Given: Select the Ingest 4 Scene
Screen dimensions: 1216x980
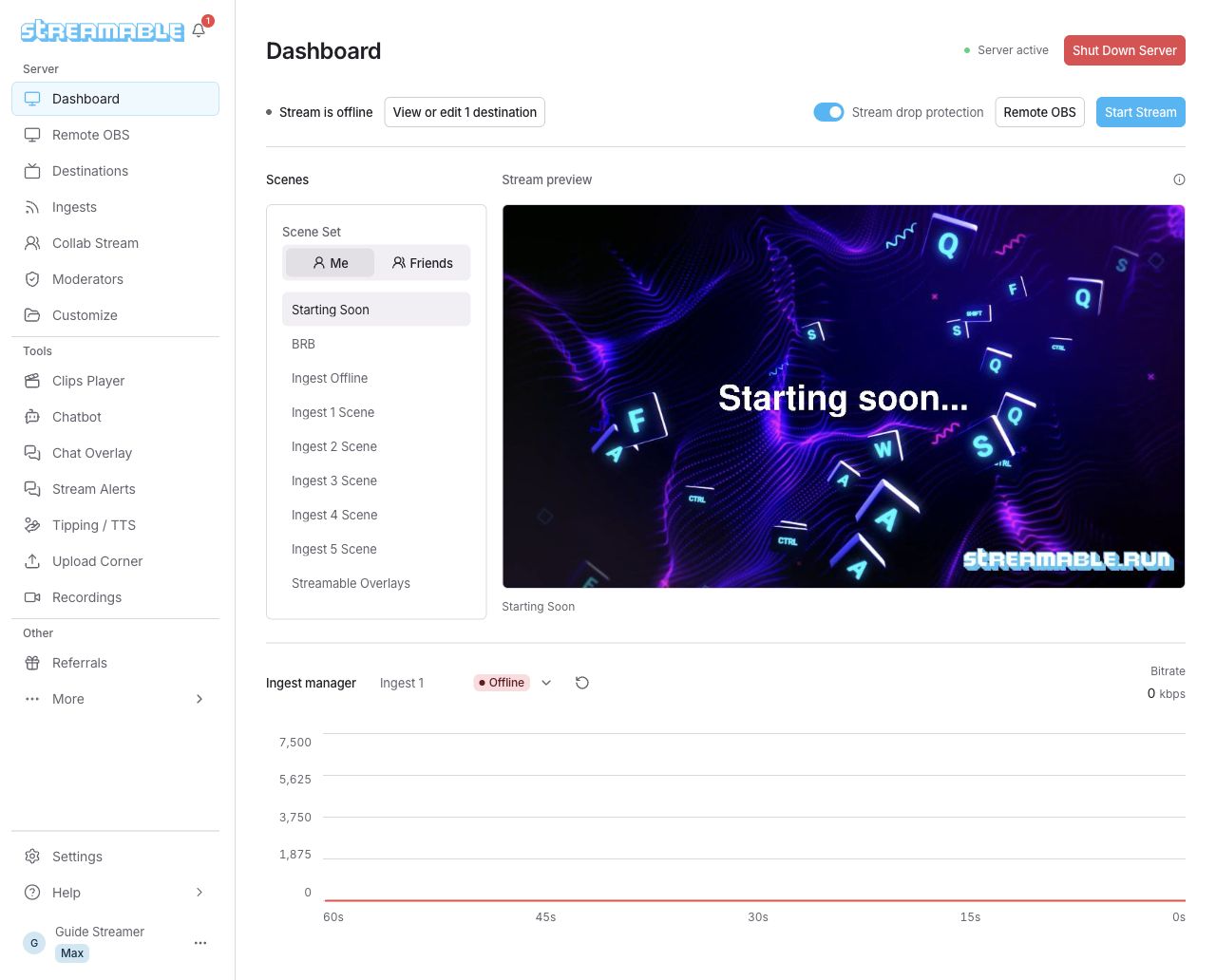Looking at the screenshot, I should tap(376, 515).
